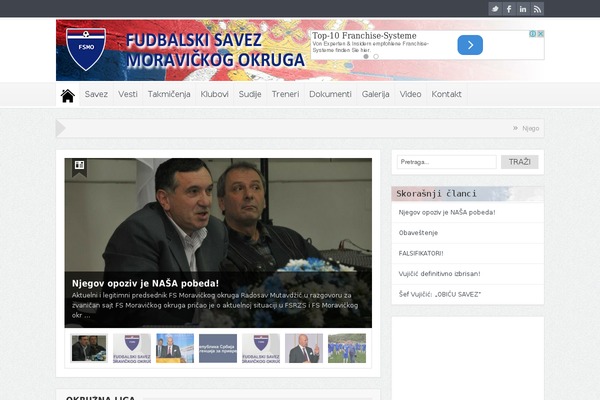
Task: Close the Franchise-Systeme ad
Action: (x=540, y=34)
